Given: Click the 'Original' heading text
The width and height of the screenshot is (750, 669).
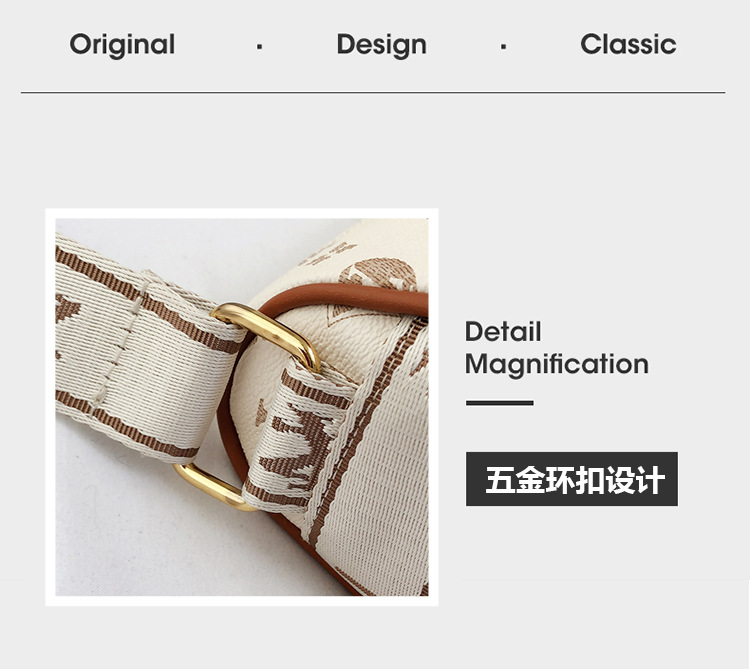Looking at the screenshot, I should [122, 45].
